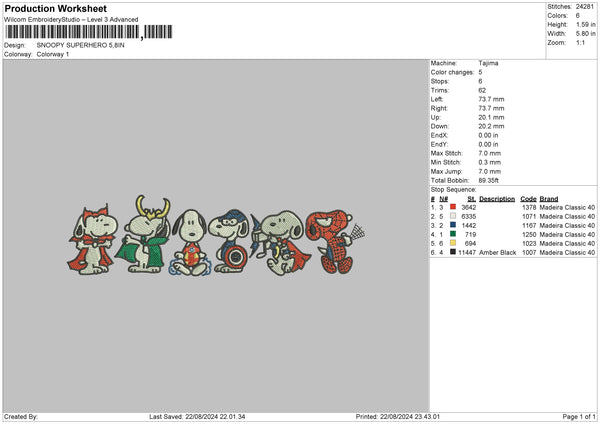
Task: Click the 'Stop Sequence:' heading
Action: click(x=453, y=190)
